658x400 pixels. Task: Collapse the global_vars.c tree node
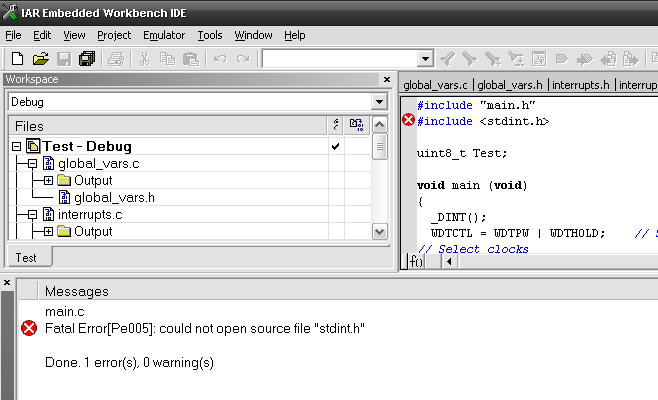pyautogui.click(x=32, y=164)
